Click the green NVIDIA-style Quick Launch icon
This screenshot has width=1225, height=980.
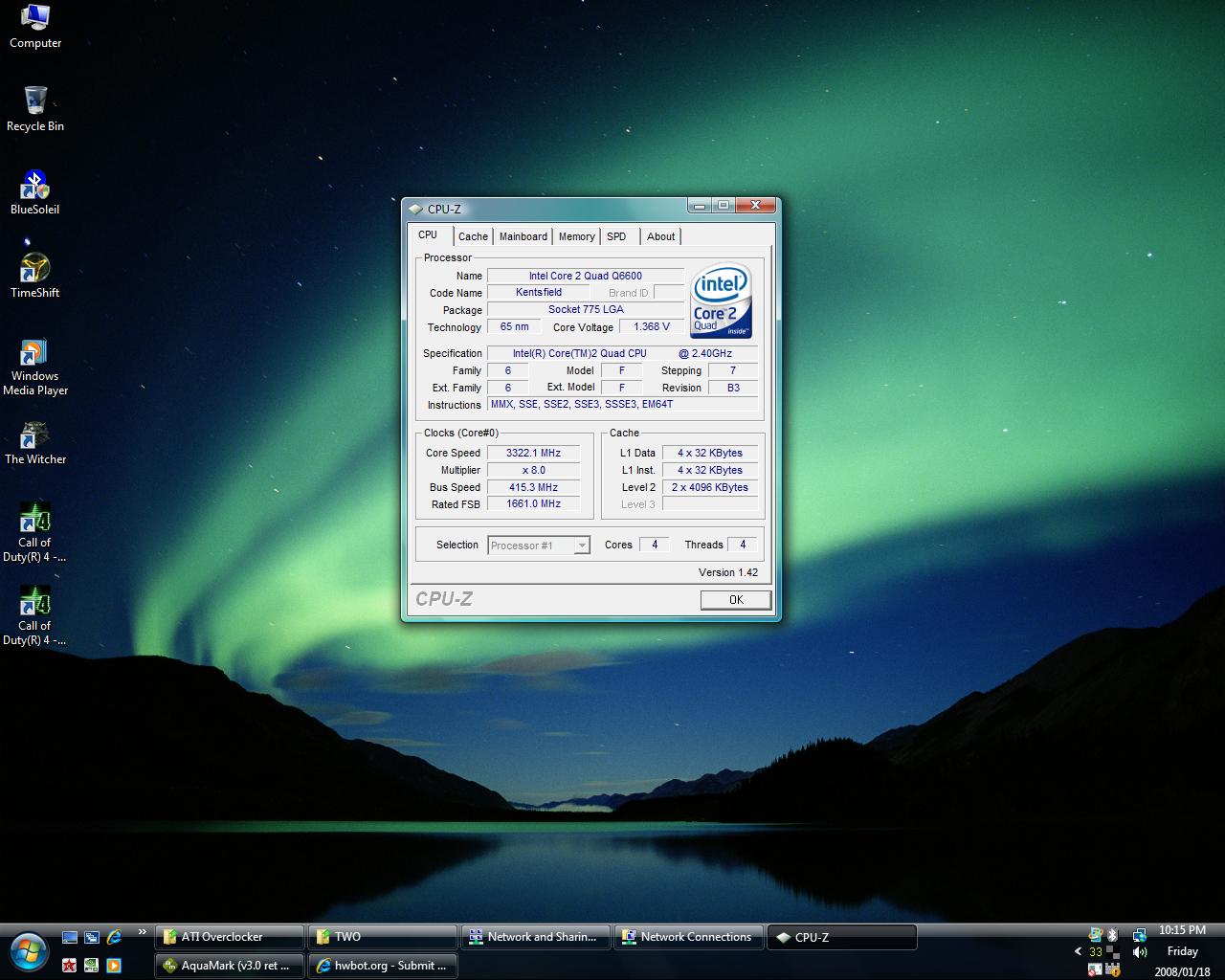[91, 966]
